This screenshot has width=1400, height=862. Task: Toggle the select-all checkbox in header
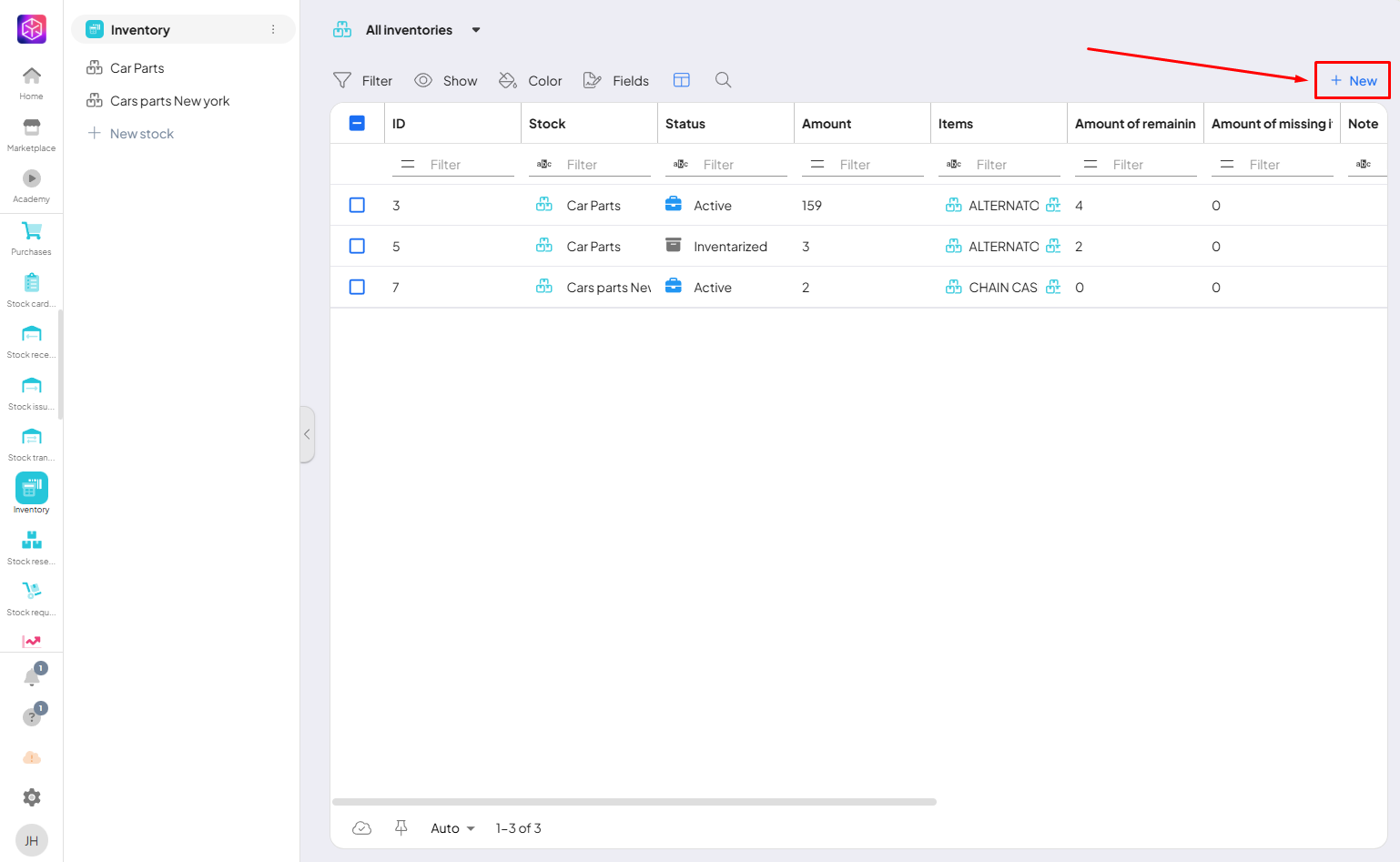click(357, 124)
